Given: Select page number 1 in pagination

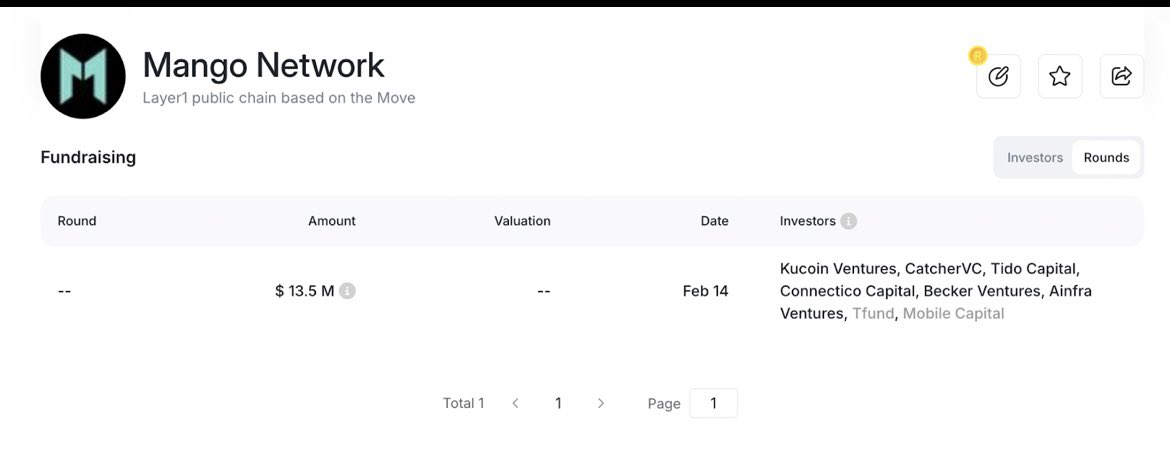Looking at the screenshot, I should tap(558, 403).
